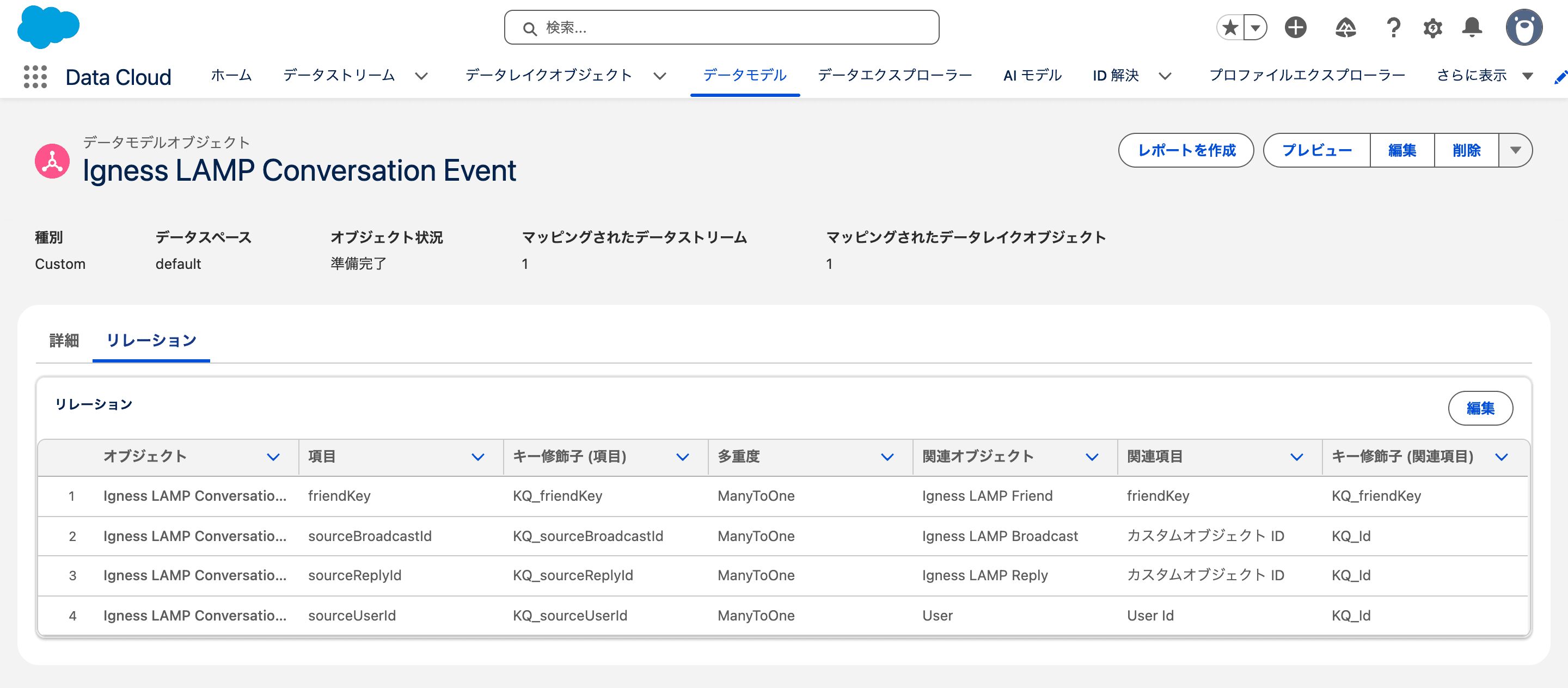Click the レポートを作成 button
The width and height of the screenshot is (1568, 688).
click(x=1186, y=150)
